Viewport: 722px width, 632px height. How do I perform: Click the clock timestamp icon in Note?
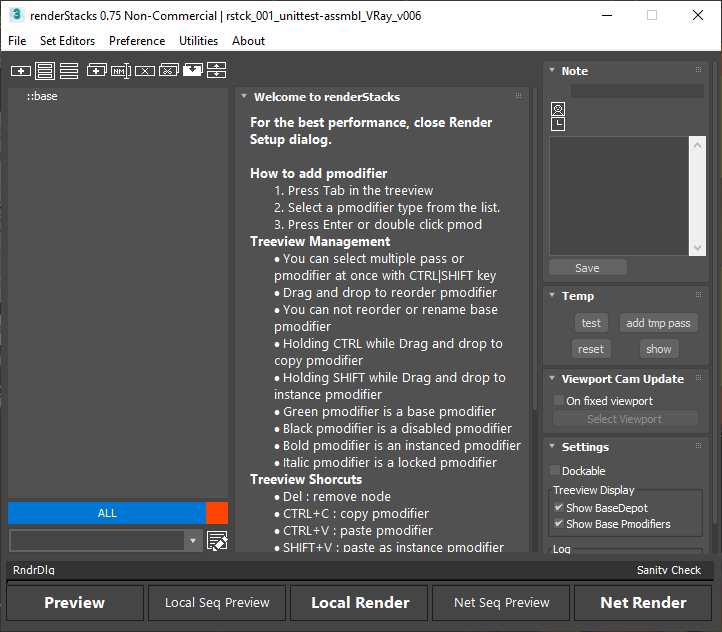558,124
